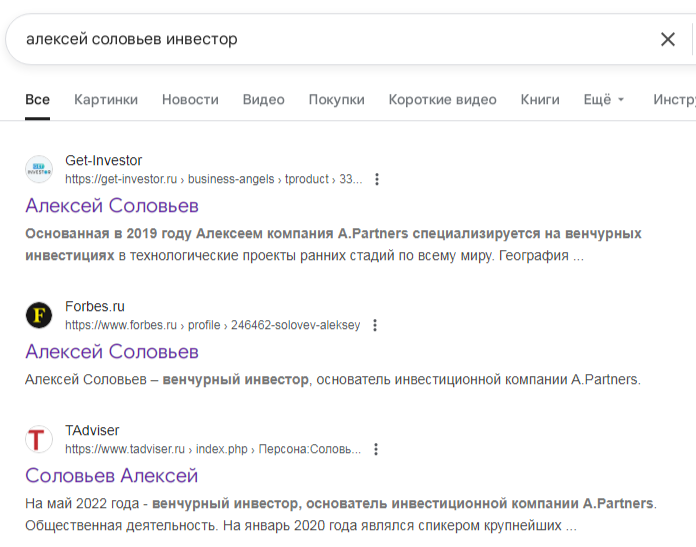The height and width of the screenshot is (547, 696).
Task: Open three-dot menu for TAdviser result
Action: 376,449
